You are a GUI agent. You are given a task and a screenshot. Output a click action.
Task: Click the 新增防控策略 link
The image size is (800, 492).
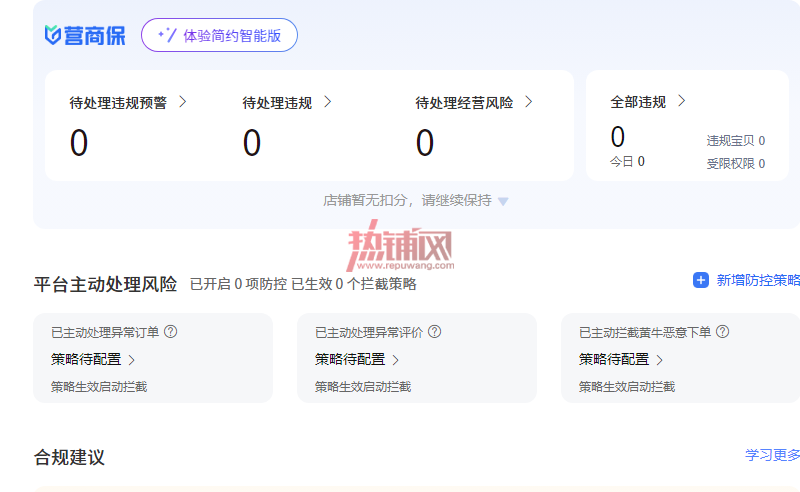pos(758,280)
